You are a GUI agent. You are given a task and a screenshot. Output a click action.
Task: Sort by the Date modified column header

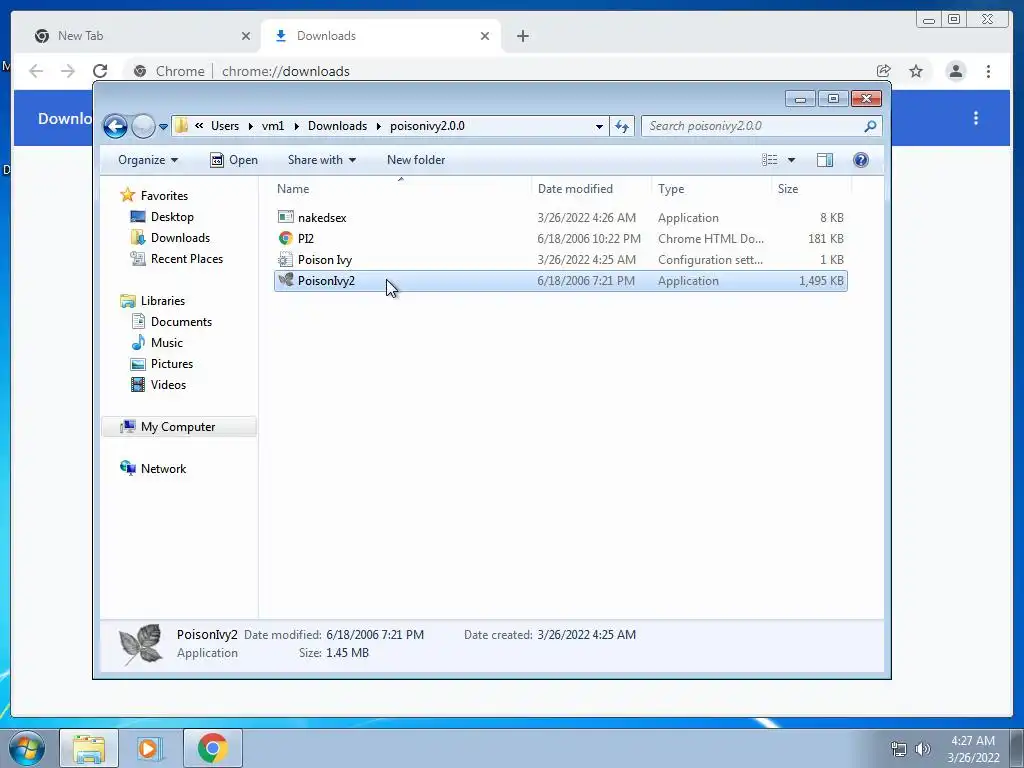(591, 189)
